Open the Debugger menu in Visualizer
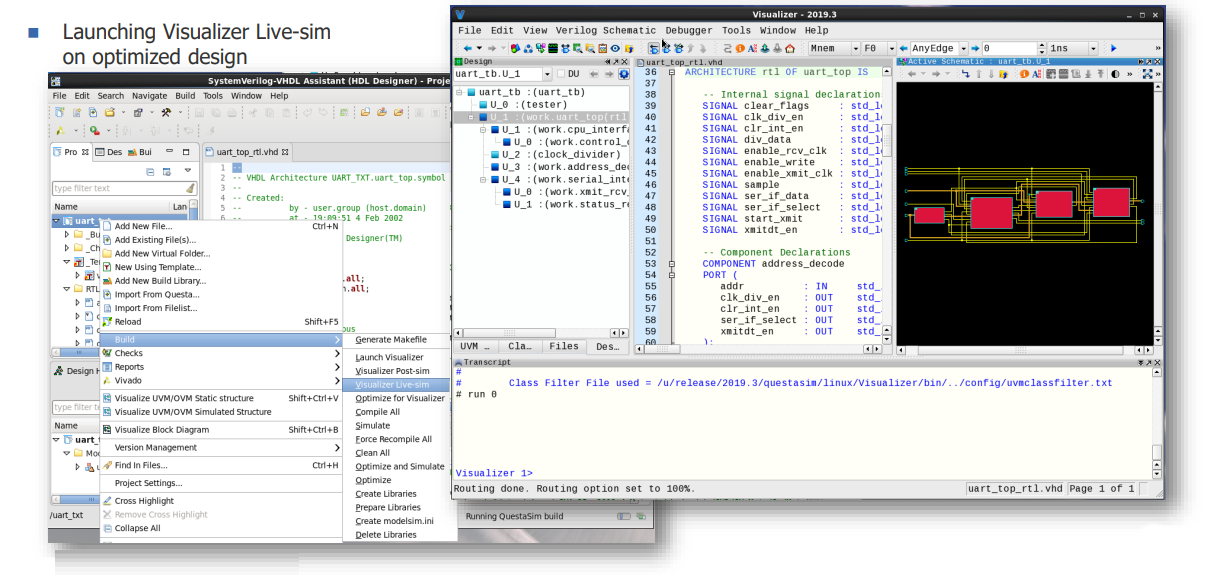Screen dimensions: 1209x575 pos(690,31)
